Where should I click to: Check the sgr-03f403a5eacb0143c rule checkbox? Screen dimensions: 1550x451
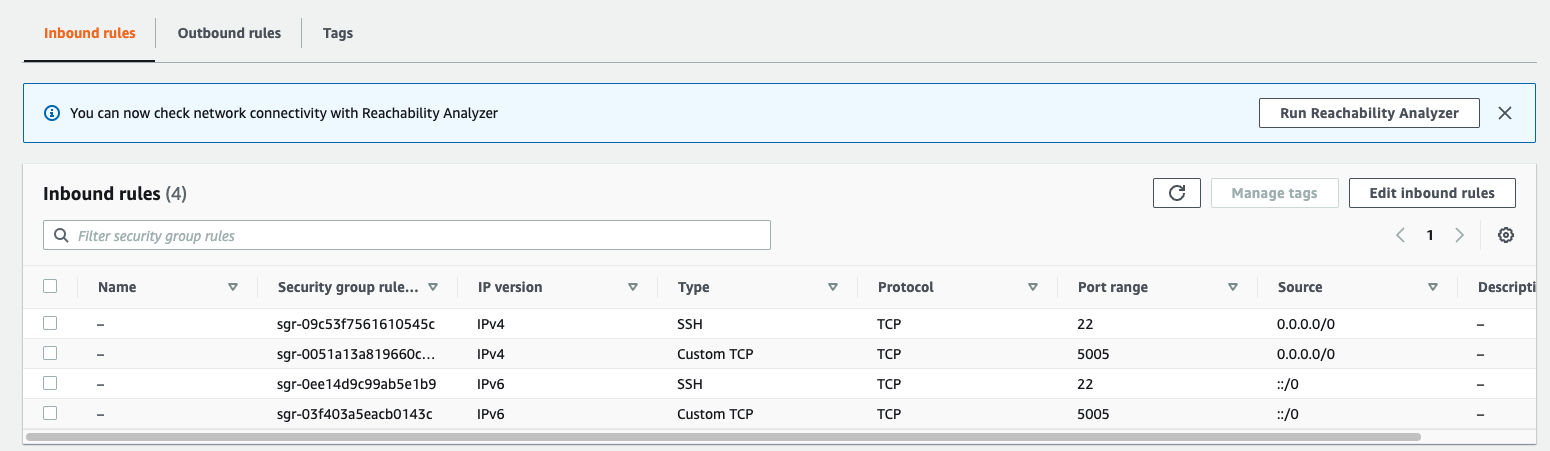50,413
